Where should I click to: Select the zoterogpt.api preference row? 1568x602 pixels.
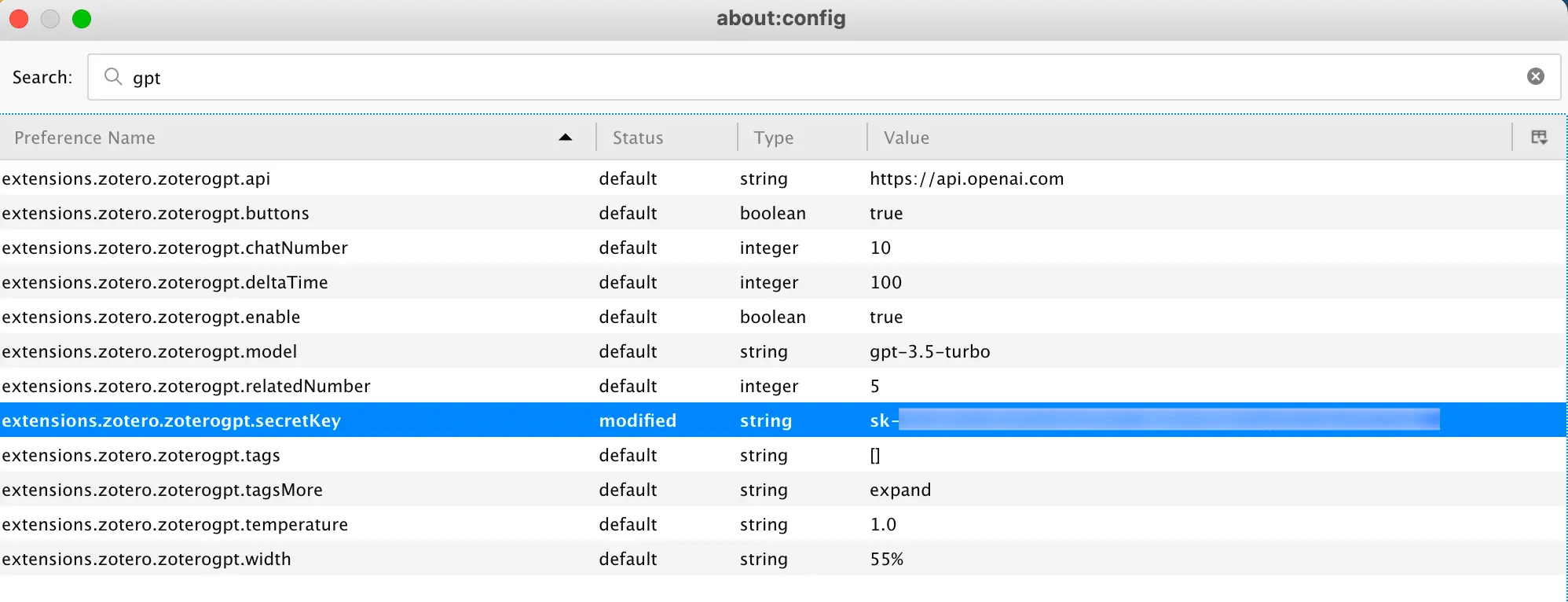point(136,178)
